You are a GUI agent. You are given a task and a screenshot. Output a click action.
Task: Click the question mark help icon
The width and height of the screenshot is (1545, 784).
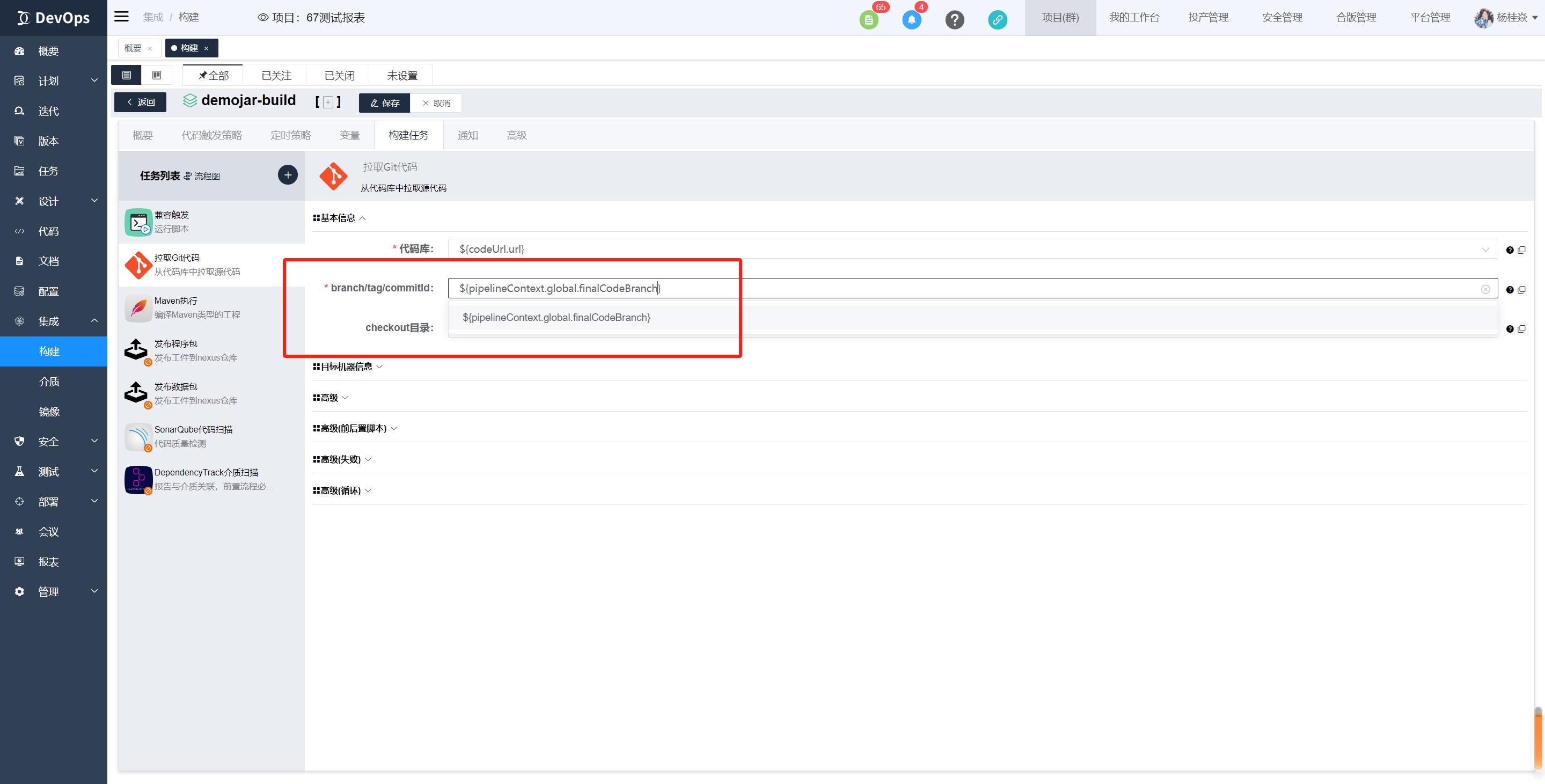tap(954, 20)
